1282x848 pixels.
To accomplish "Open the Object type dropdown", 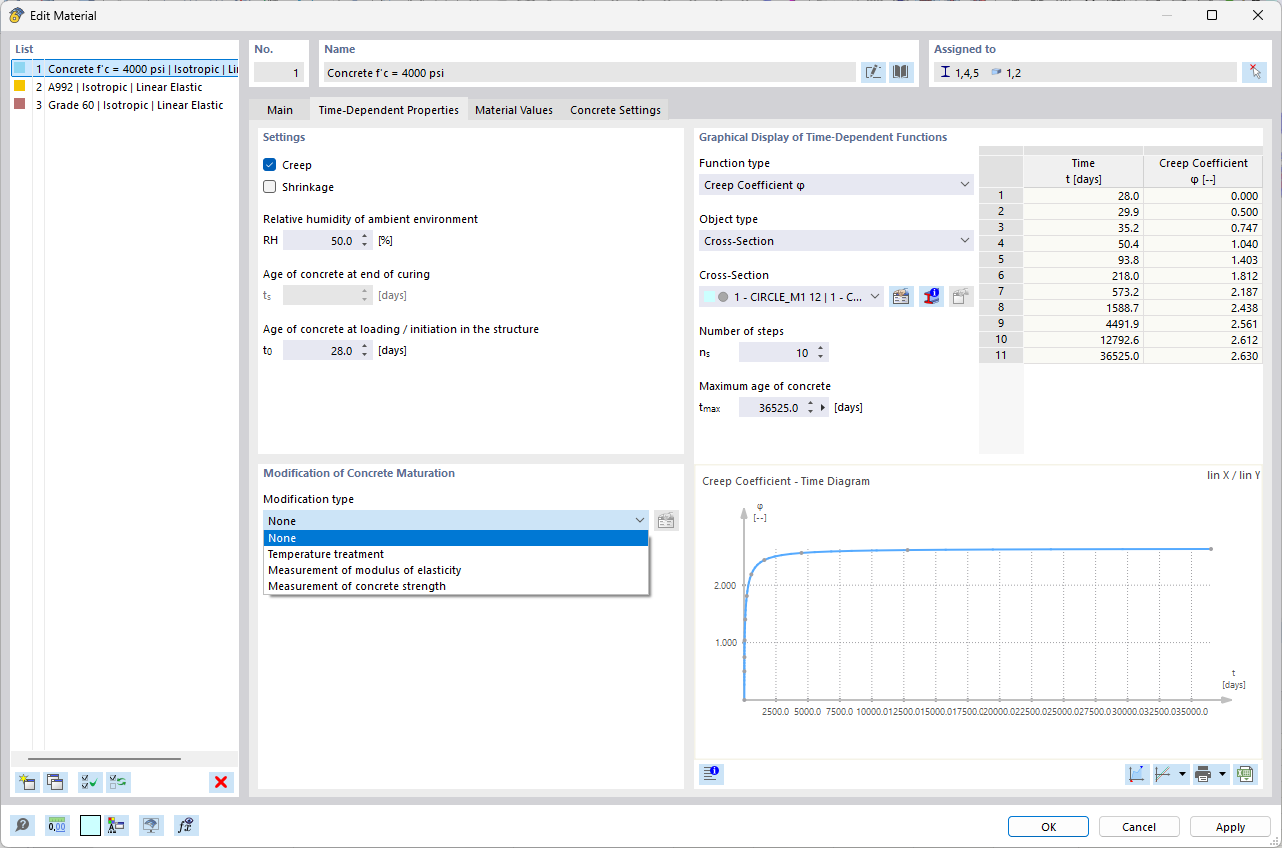I will 836,241.
